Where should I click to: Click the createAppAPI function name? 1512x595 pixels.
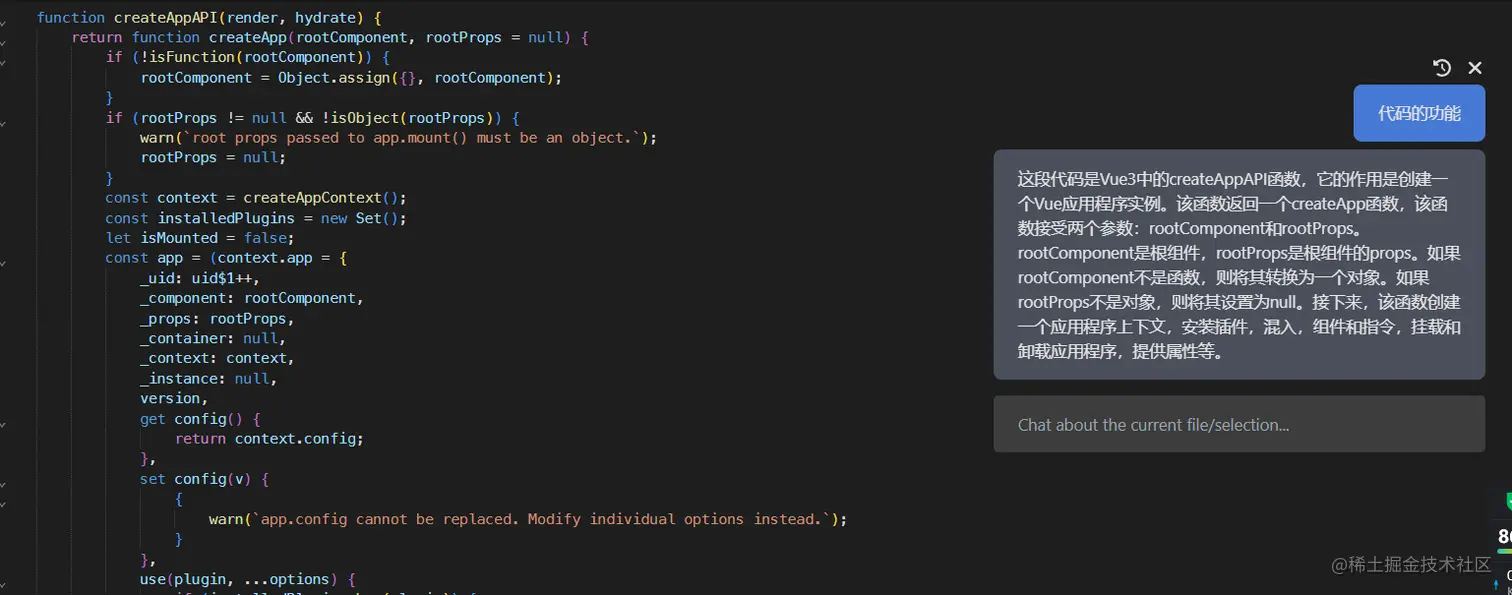click(166, 17)
